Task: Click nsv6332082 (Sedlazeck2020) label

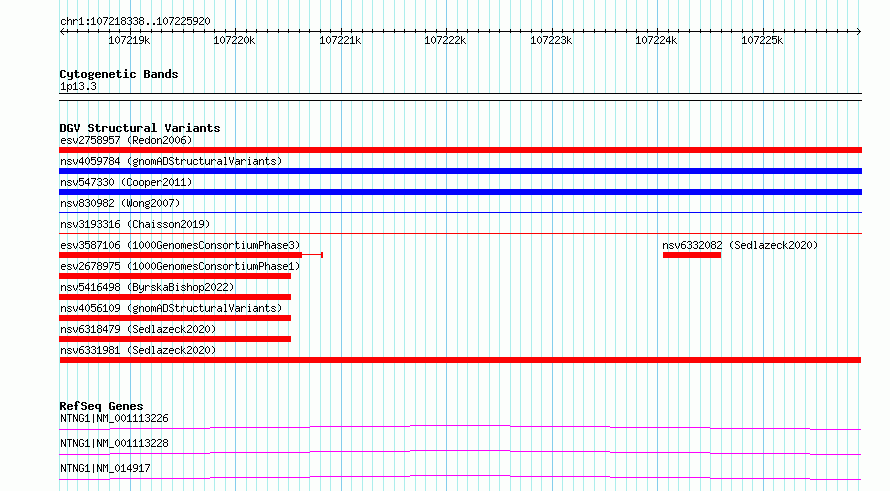Action: click(740, 245)
